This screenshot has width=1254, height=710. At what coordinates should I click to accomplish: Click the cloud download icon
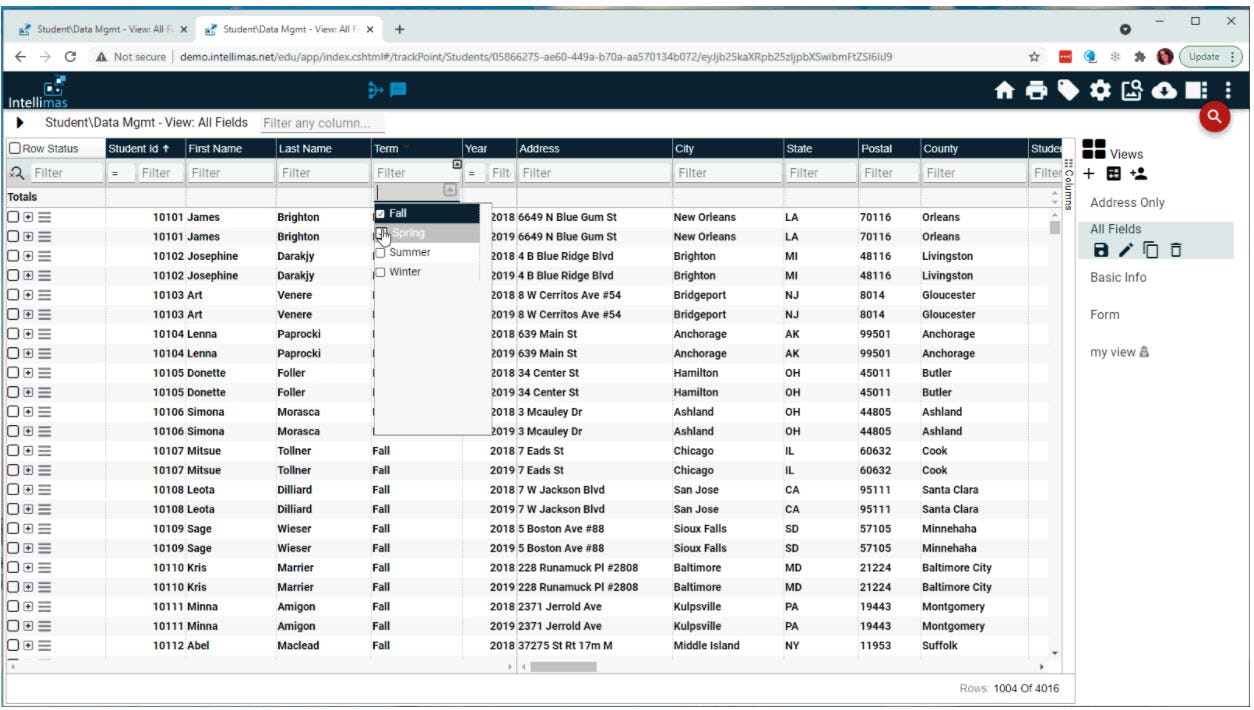tap(1164, 91)
